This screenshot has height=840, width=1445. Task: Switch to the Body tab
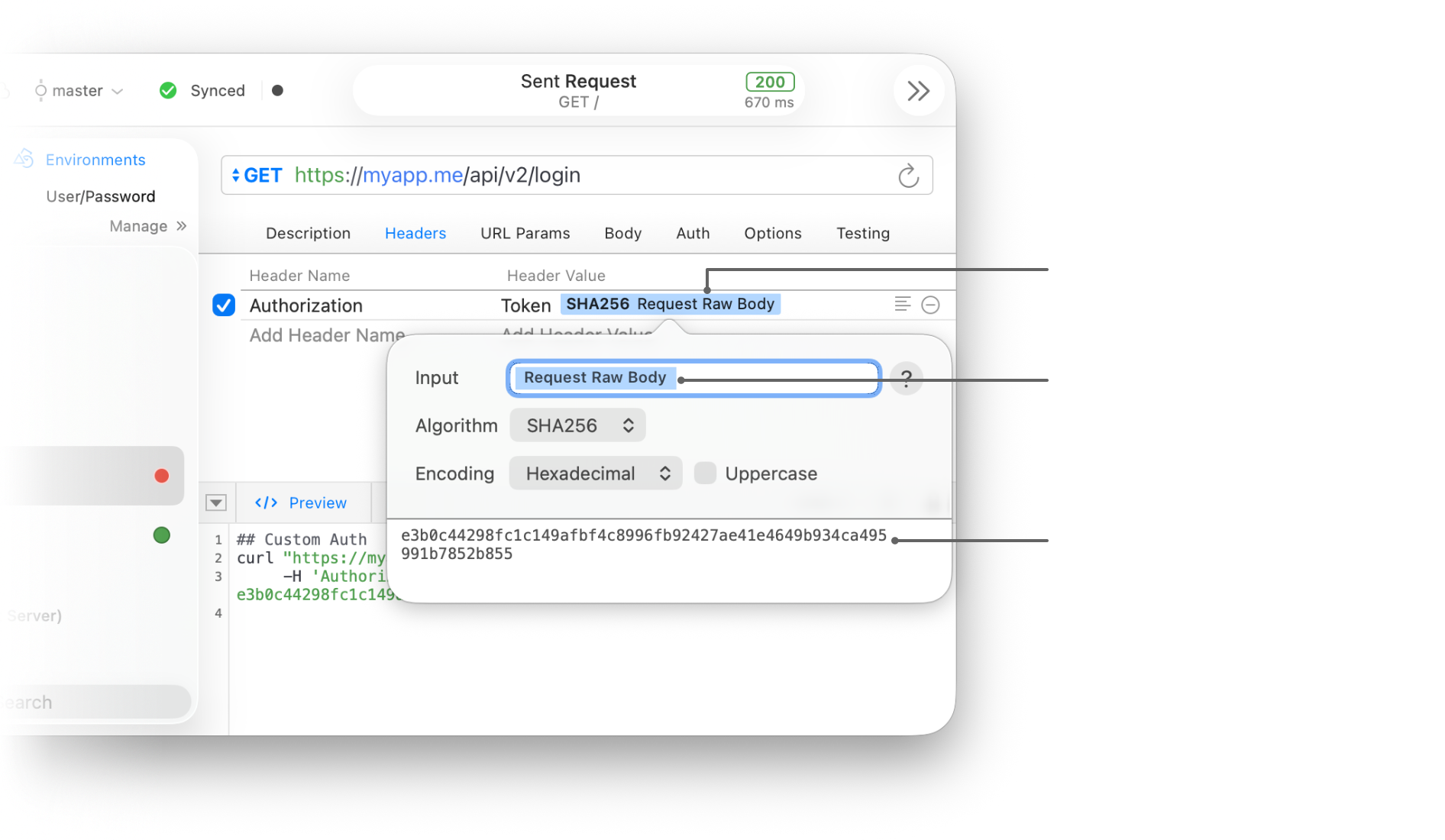tap(623, 233)
